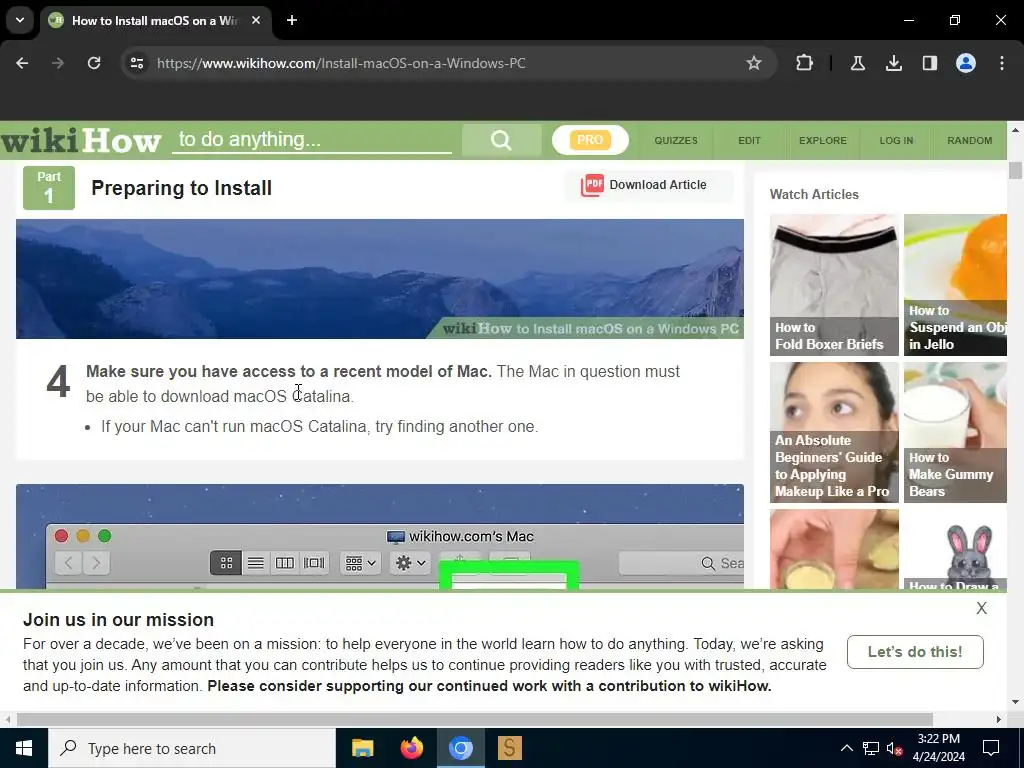Open the clock showing 3:22 PM
The height and width of the screenshot is (768, 1024).
coord(938,748)
